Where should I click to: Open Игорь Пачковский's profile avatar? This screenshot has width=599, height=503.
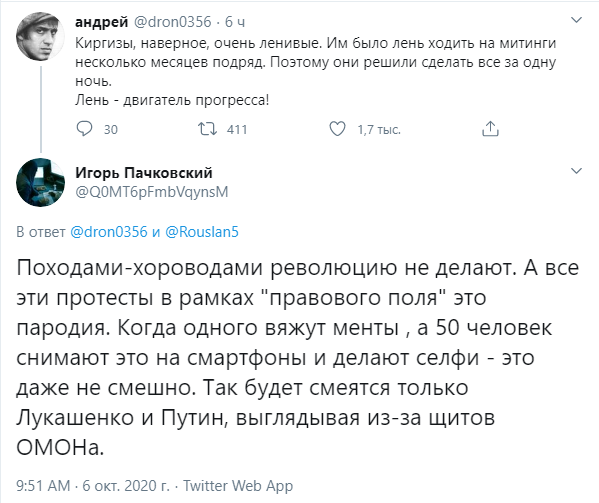[x=40, y=182]
